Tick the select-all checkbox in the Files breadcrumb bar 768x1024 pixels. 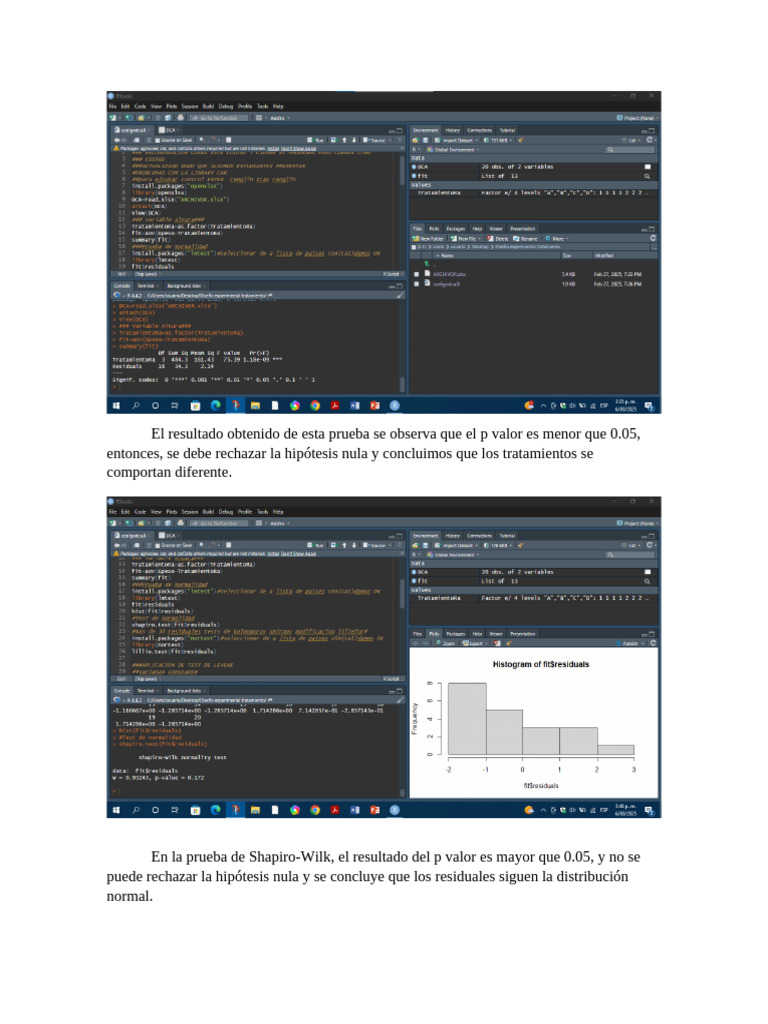tap(414, 247)
